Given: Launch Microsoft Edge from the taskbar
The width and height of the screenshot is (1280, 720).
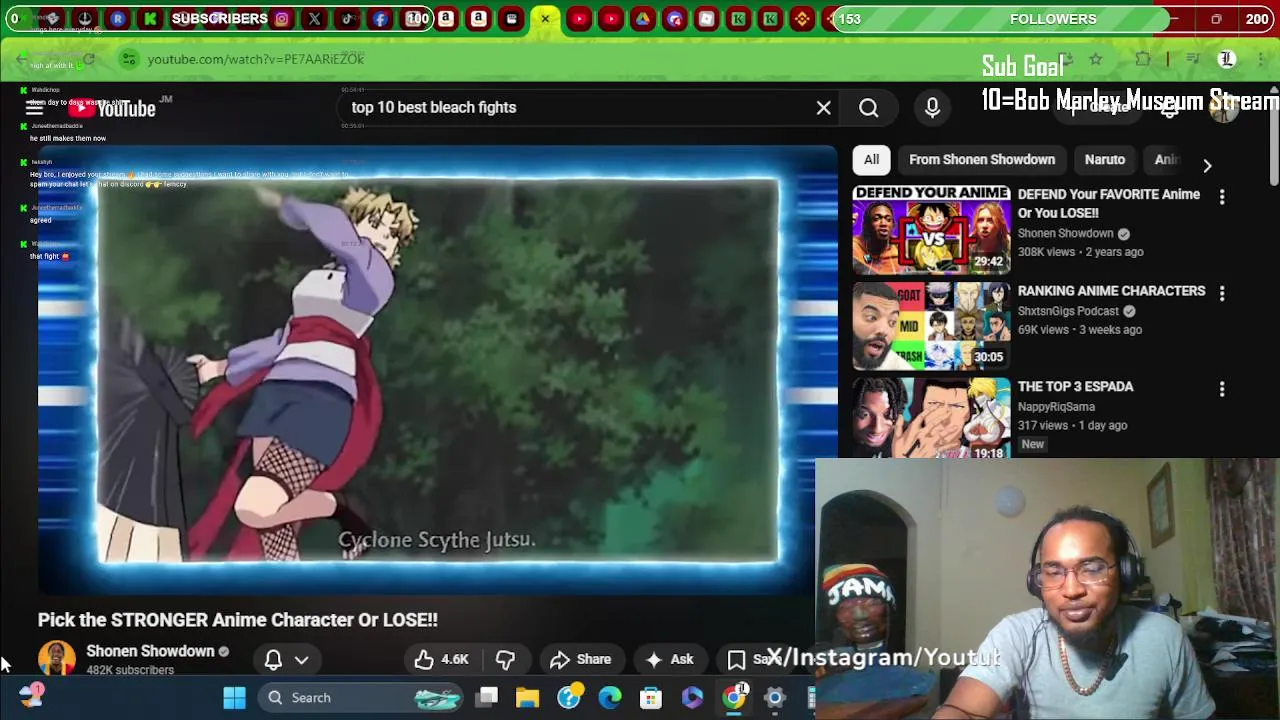Looking at the screenshot, I should [609, 697].
